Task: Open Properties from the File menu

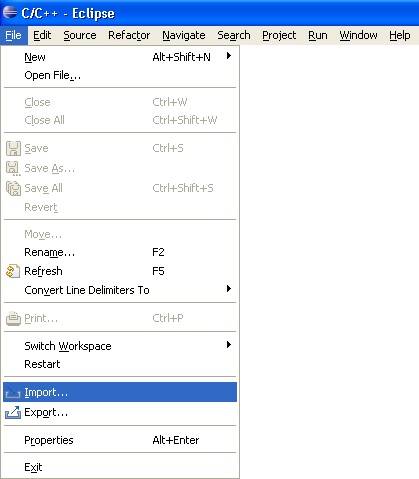Action: pyautogui.click(x=120, y=440)
